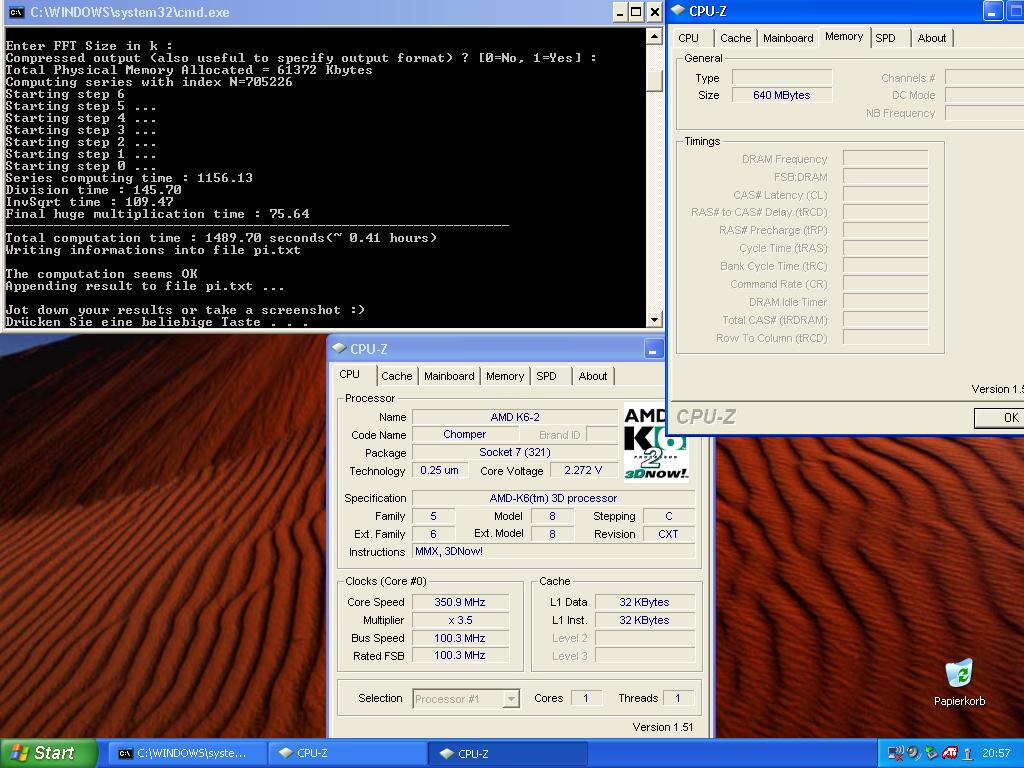The width and height of the screenshot is (1024, 768).
Task: Click the CPU-Z memory window title icon
Action: 679,10
